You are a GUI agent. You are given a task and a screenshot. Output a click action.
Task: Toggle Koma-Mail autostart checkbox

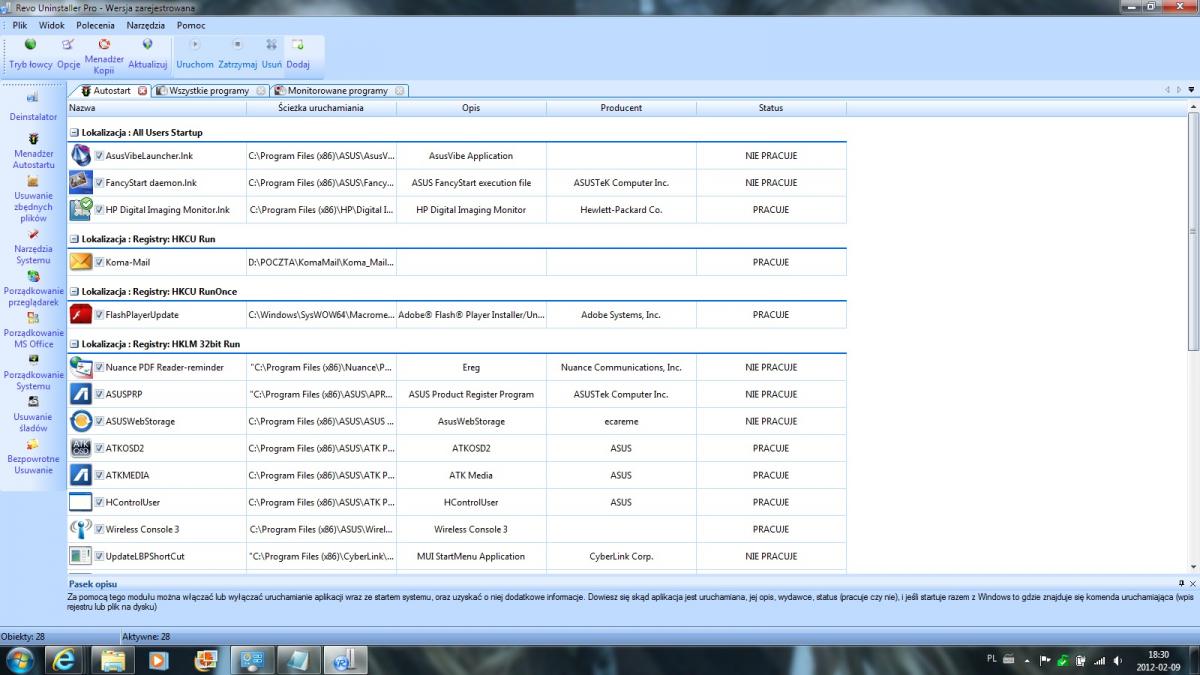point(99,262)
